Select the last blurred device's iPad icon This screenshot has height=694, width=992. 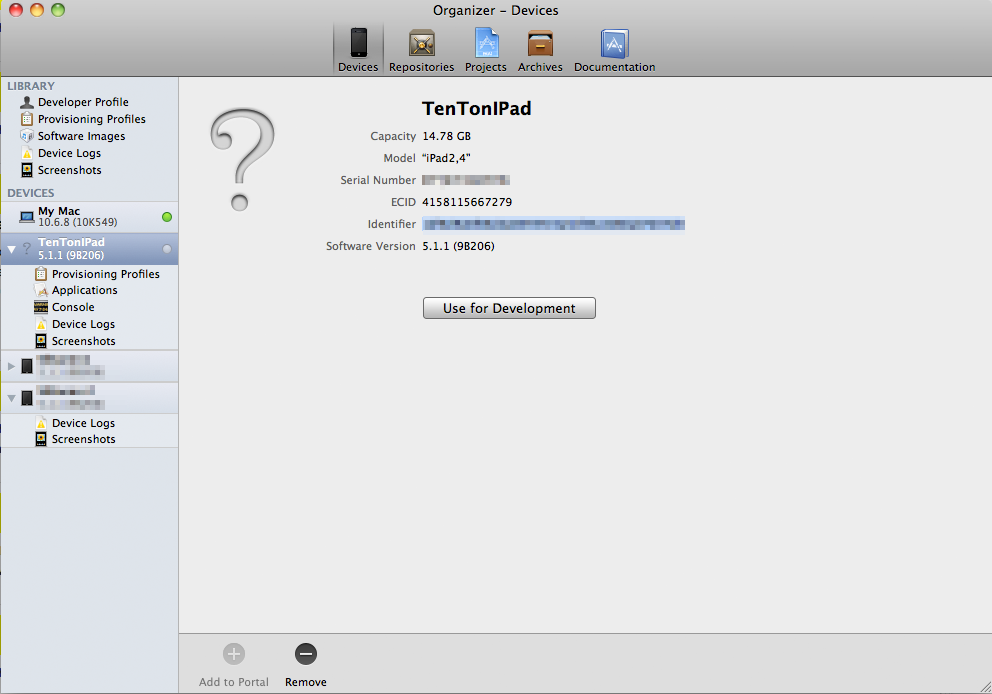tap(27, 398)
